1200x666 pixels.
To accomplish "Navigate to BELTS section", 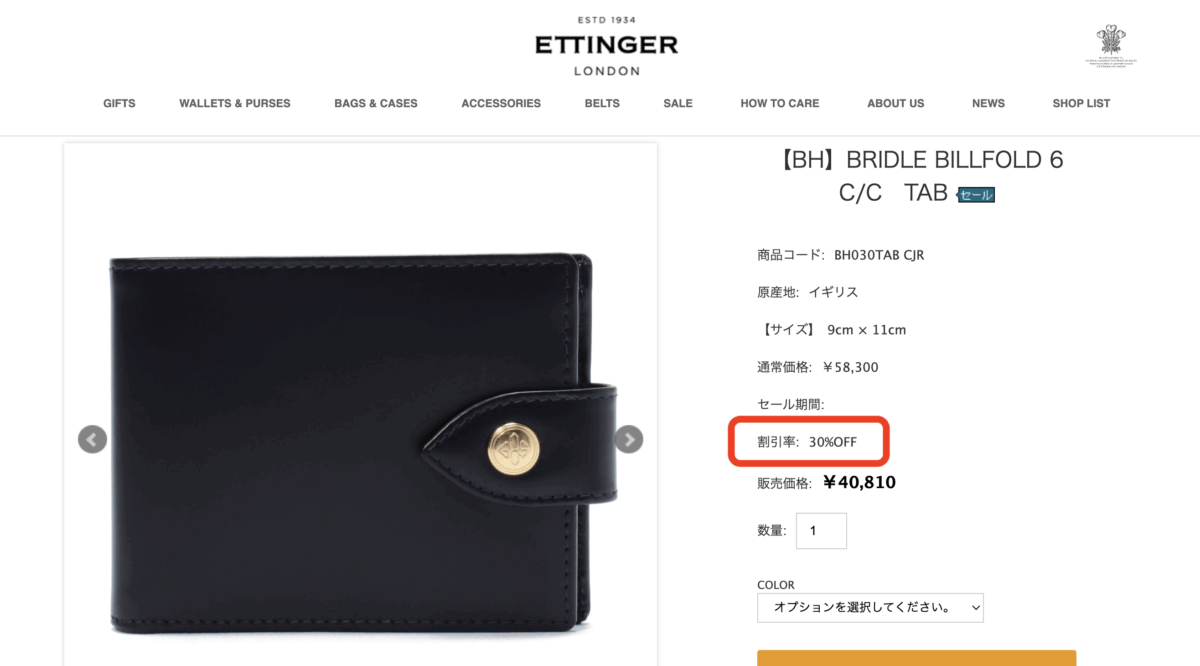I will [602, 103].
